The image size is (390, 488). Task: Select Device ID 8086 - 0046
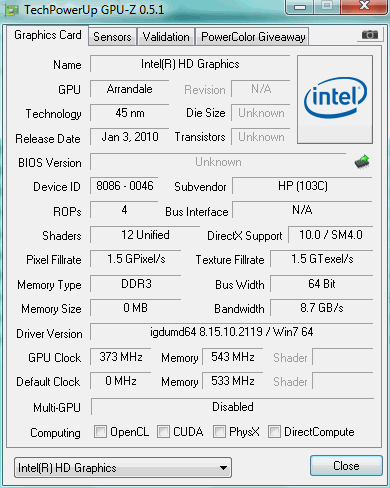click(124, 186)
